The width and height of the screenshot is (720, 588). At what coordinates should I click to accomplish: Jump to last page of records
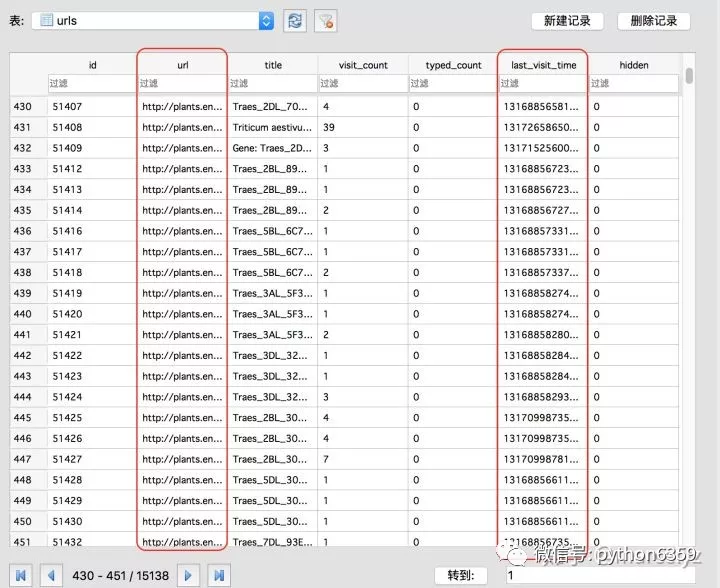click(x=219, y=575)
